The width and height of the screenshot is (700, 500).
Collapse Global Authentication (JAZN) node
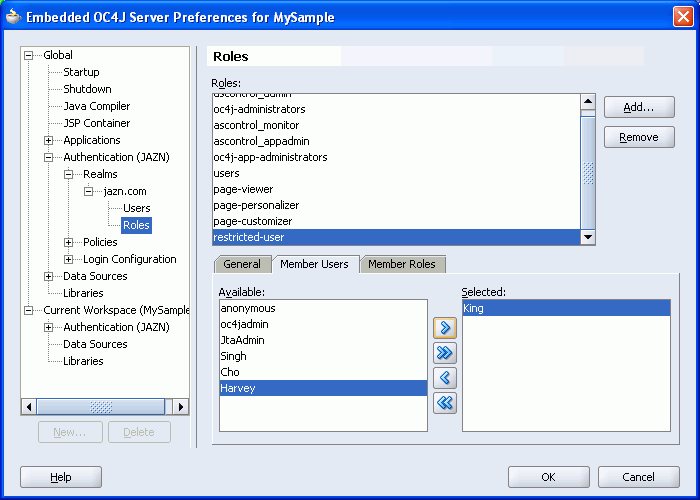coord(49,158)
